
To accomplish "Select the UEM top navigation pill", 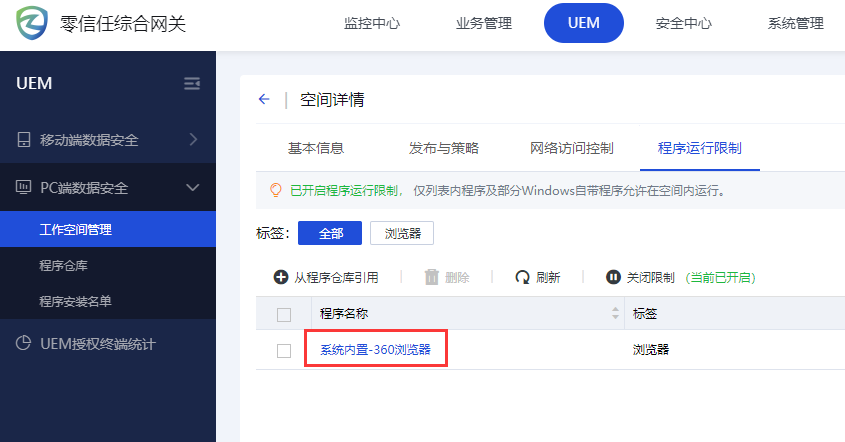I will click(x=584, y=23).
